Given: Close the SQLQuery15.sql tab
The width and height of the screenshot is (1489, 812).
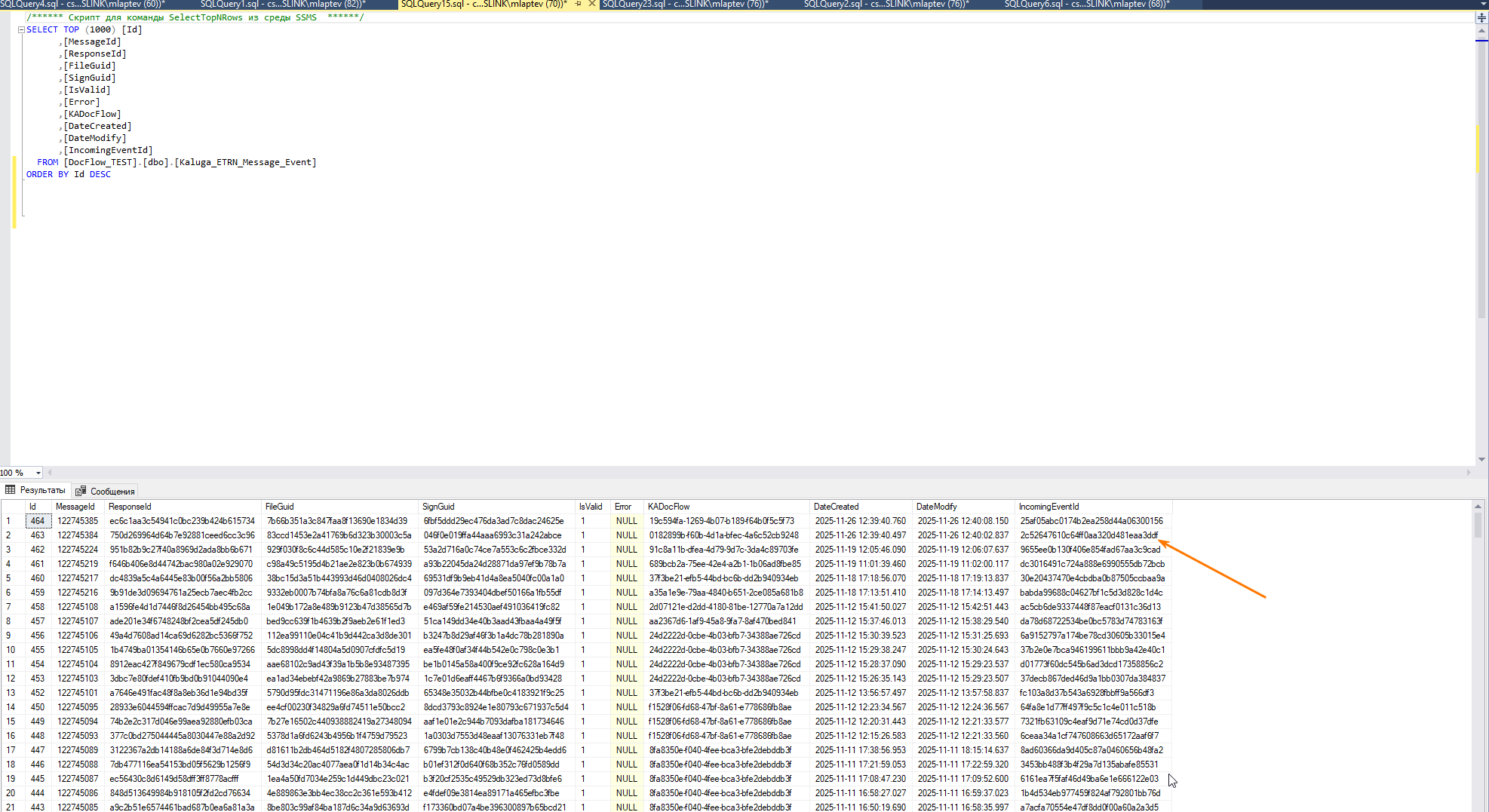Looking at the screenshot, I should point(592,4).
